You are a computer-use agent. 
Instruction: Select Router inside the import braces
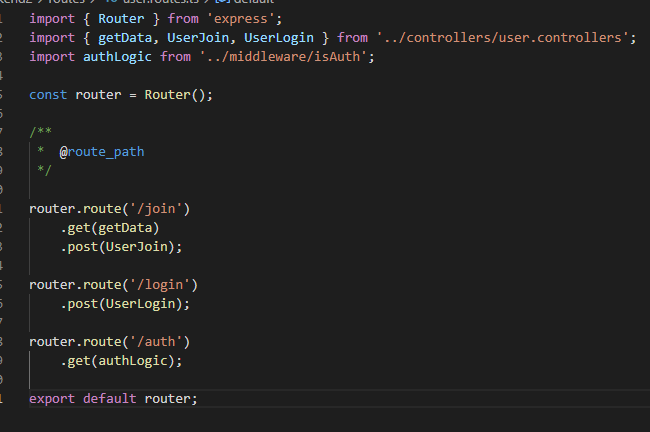(x=121, y=19)
